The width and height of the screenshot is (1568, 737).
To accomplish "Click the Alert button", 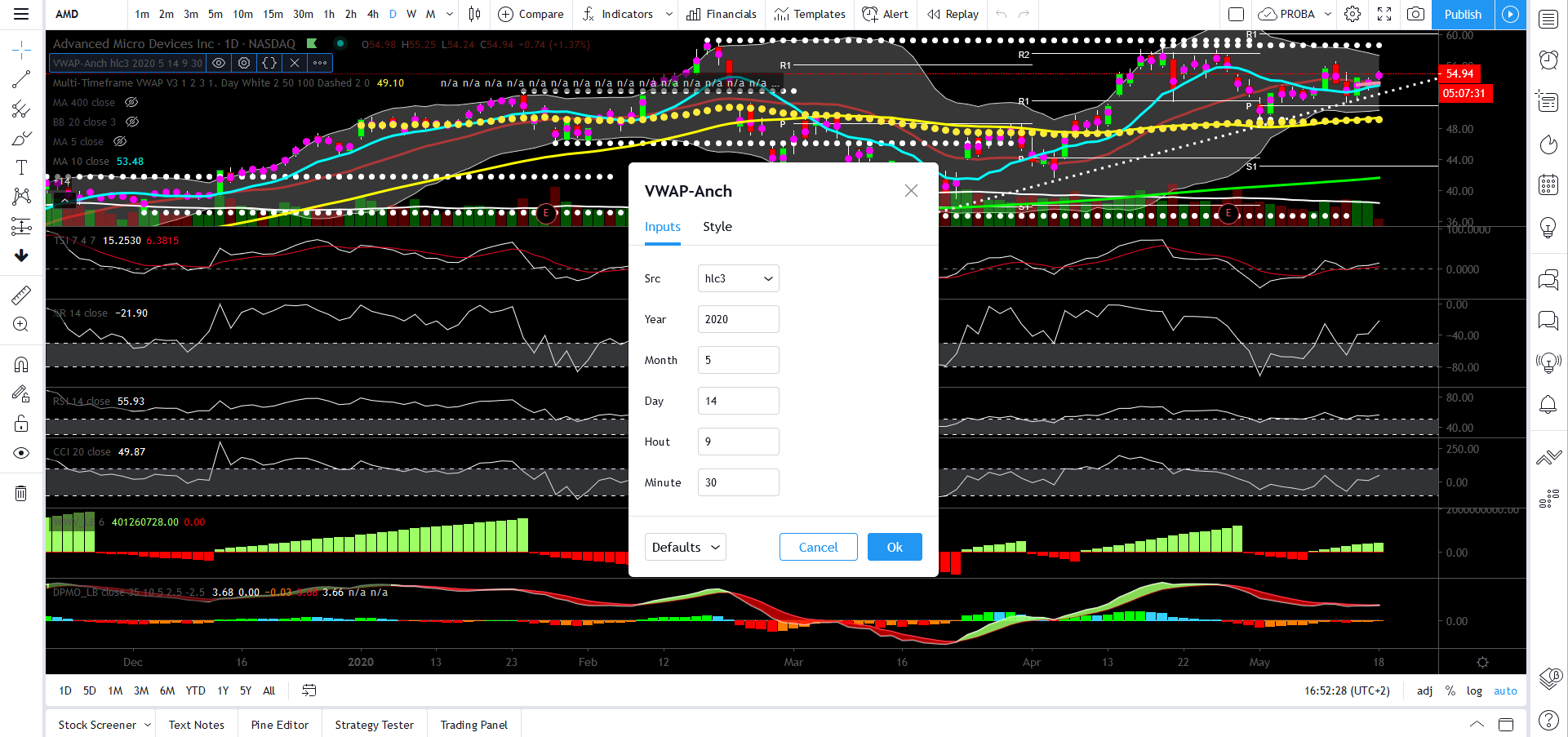I will point(886,14).
